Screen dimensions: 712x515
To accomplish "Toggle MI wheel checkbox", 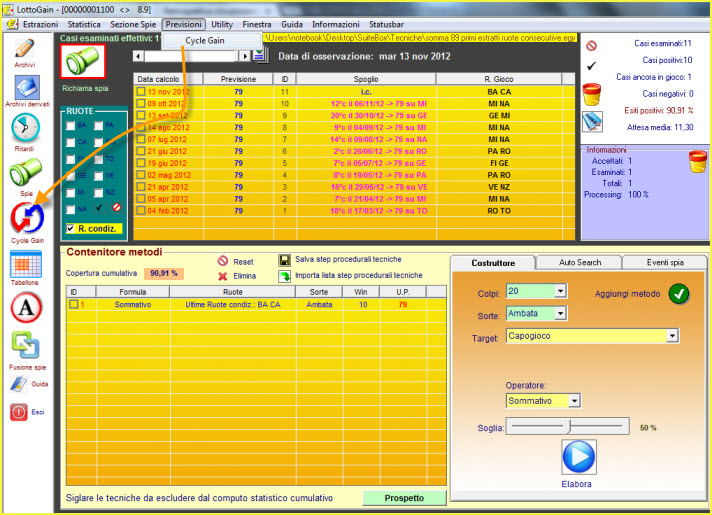I will [x=70, y=193].
